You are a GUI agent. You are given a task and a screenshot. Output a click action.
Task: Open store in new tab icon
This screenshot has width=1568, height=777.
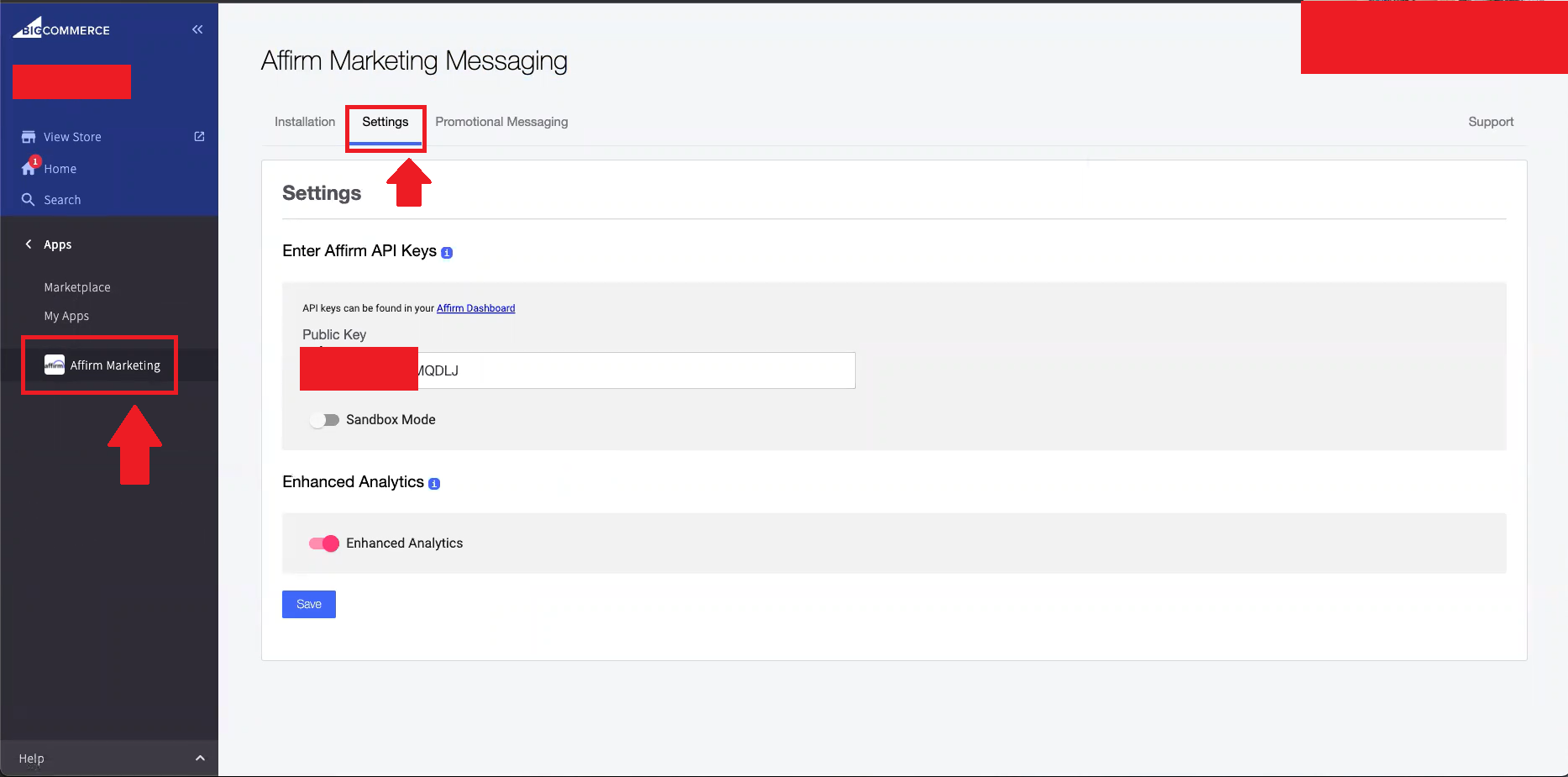tap(199, 136)
